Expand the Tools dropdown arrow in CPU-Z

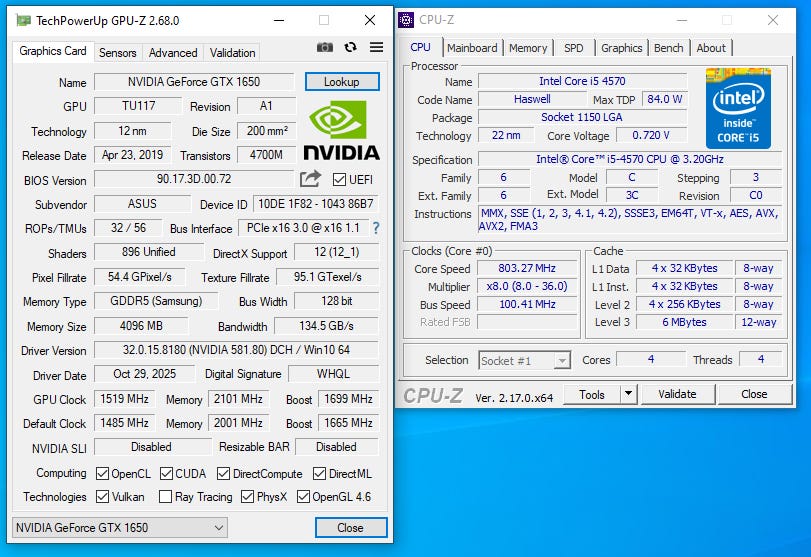click(628, 394)
